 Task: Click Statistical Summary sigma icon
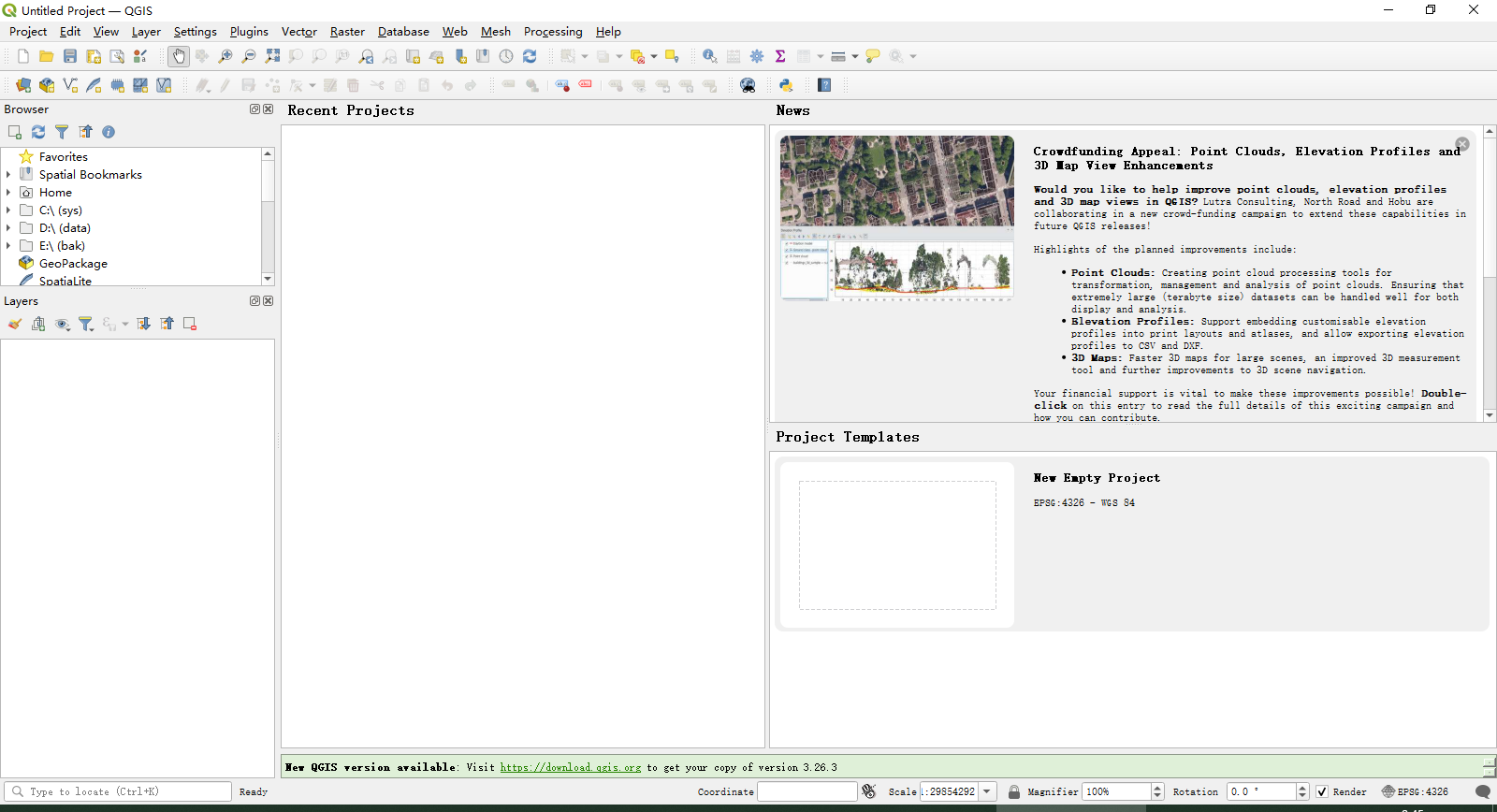780,57
